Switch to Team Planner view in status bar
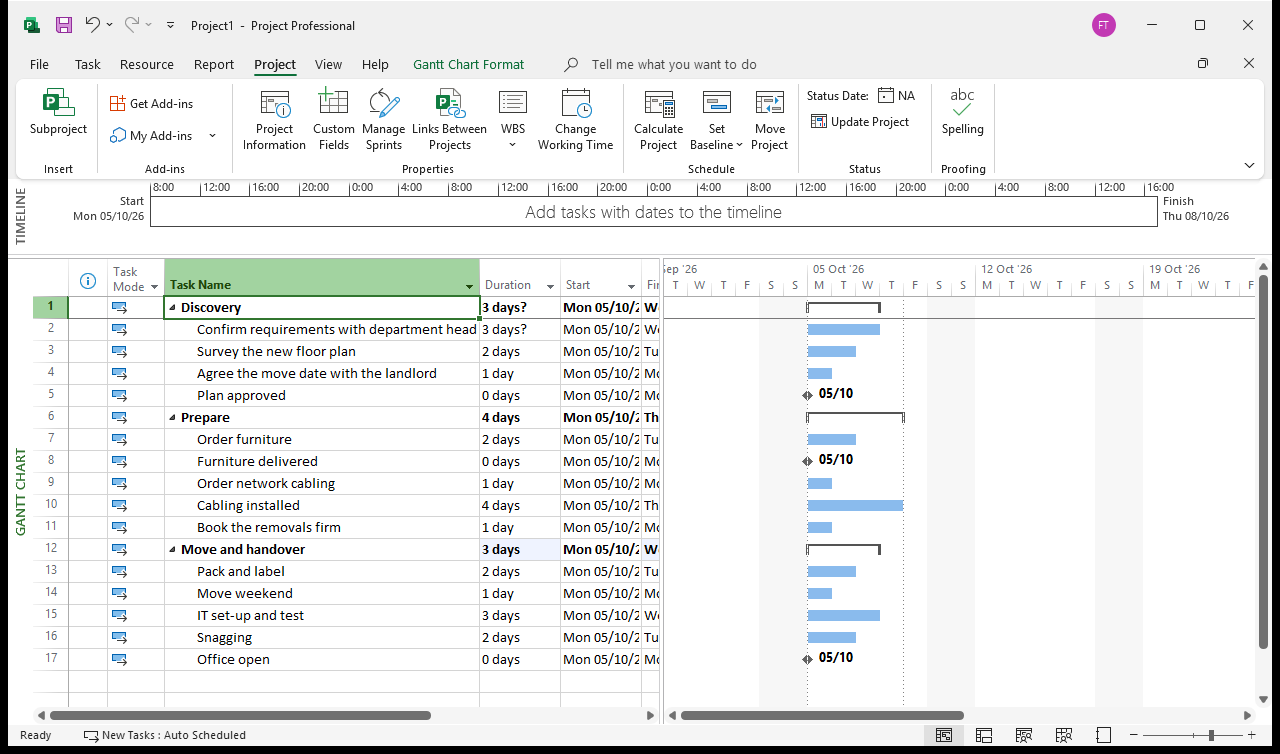This screenshot has width=1280, height=754. [x=1023, y=735]
